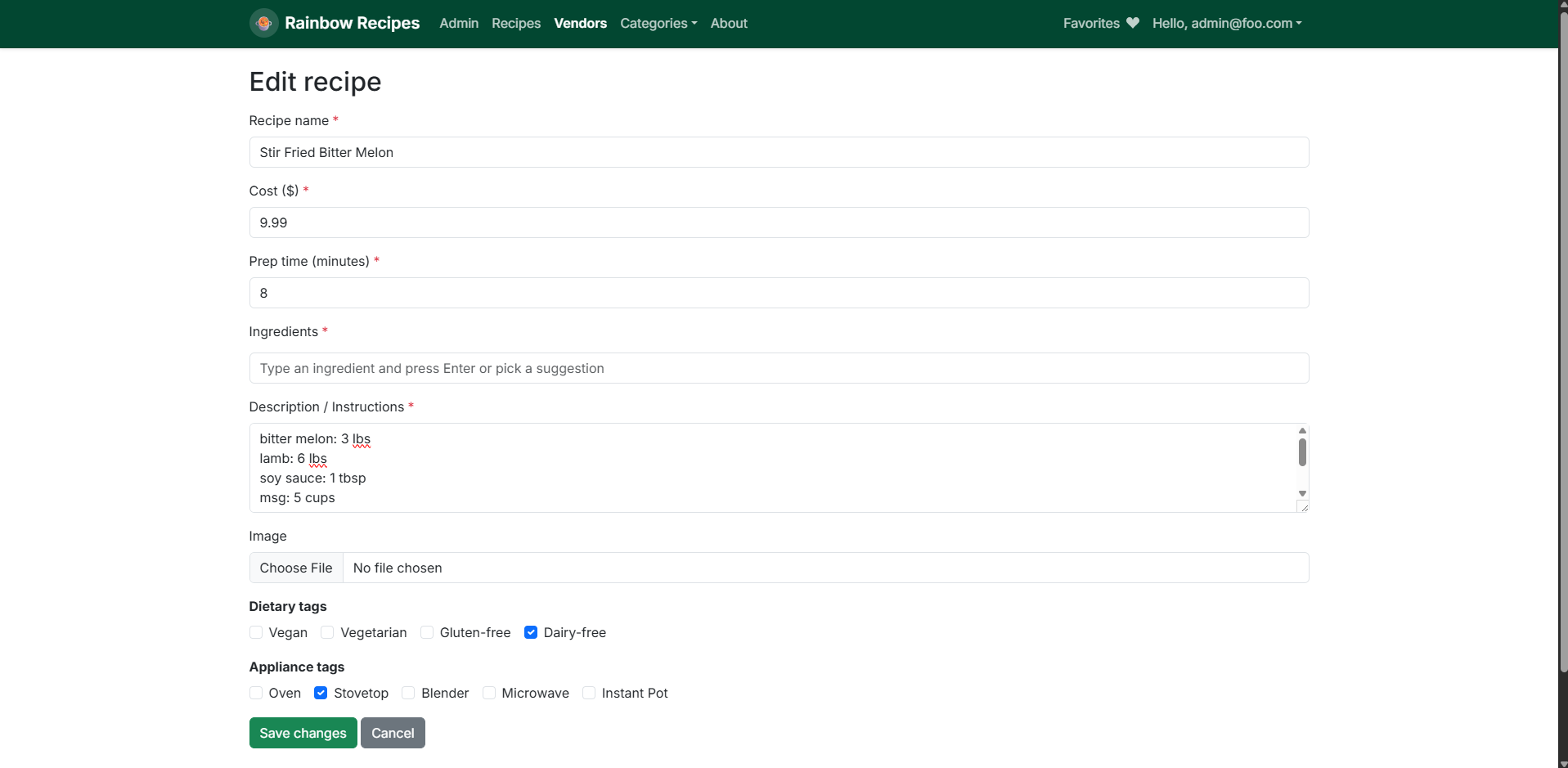Check the Instant Pot checkbox
This screenshot has height=768, width=1568.
pos(589,693)
